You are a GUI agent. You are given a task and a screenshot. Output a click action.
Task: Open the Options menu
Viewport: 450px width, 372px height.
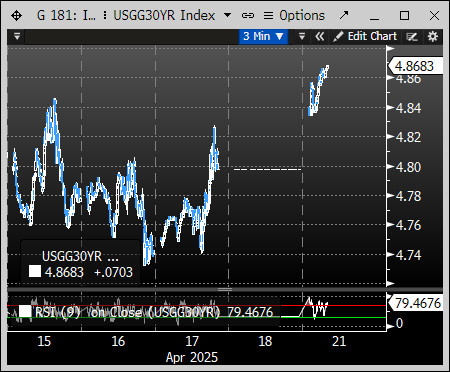[294, 15]
